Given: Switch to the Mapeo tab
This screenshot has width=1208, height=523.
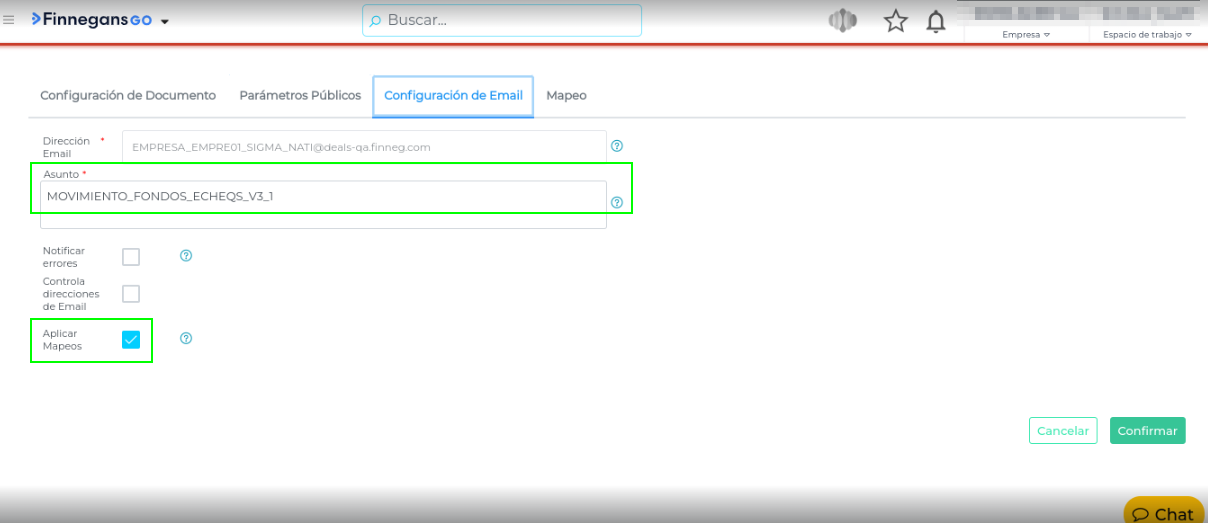Looking at the screenshot, I should coord(566,96).
